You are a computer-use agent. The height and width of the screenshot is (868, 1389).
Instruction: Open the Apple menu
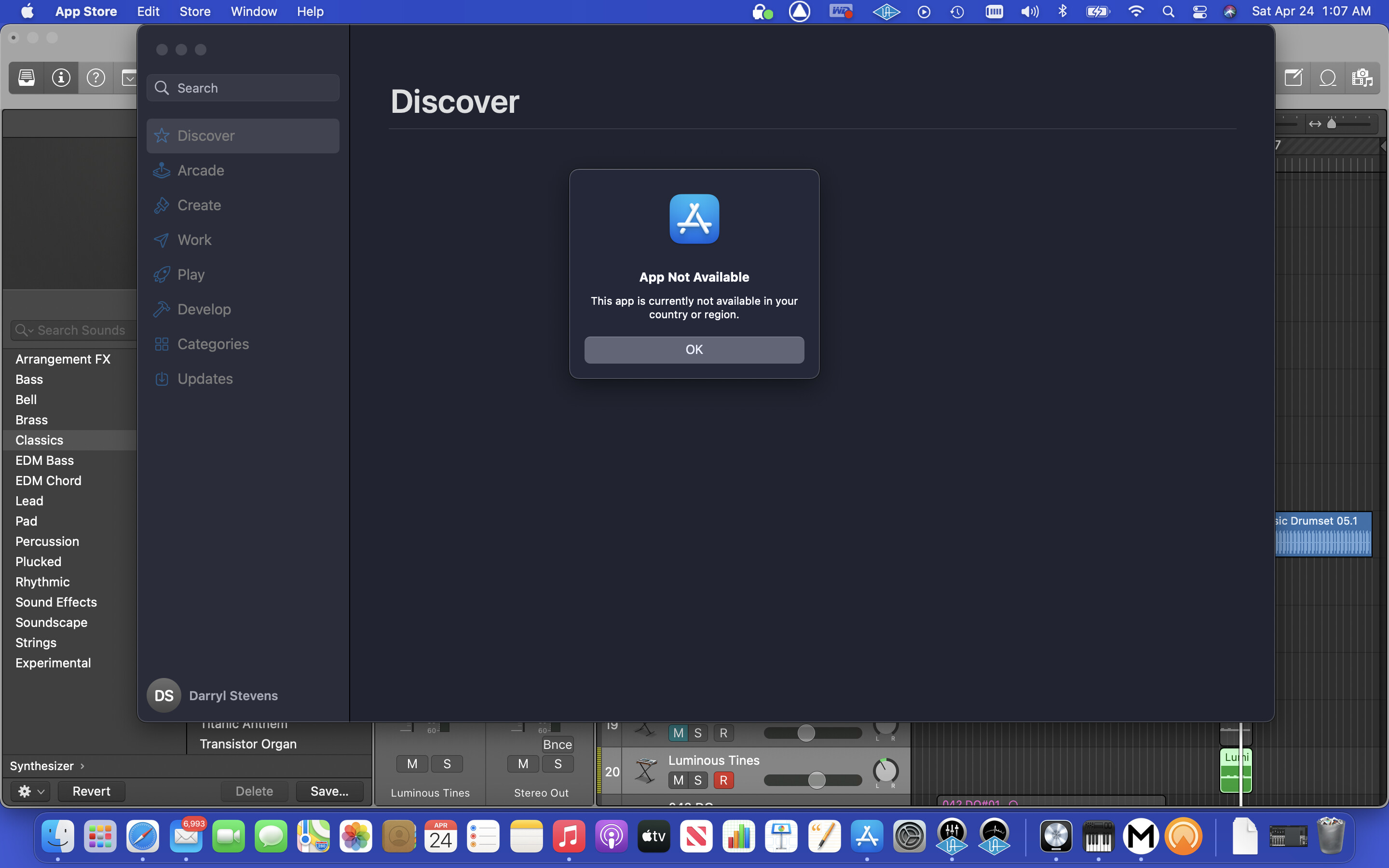coord(27,12)
